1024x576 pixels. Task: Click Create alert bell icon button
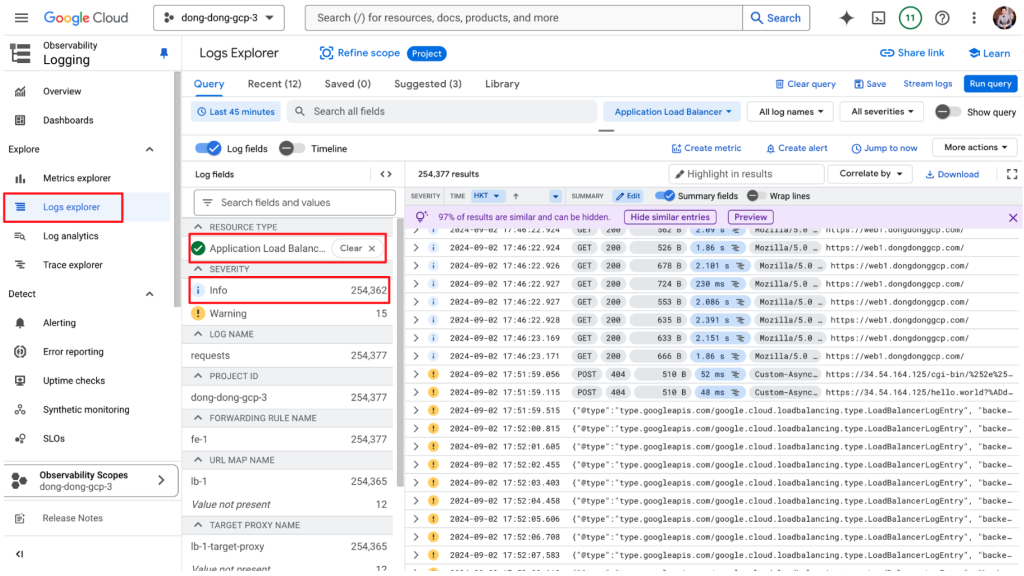tap(796, 148)
